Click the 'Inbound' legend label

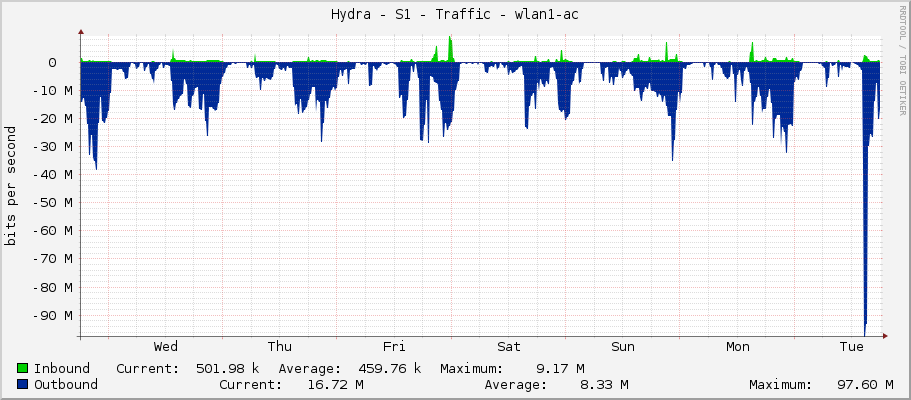(62, 368)
